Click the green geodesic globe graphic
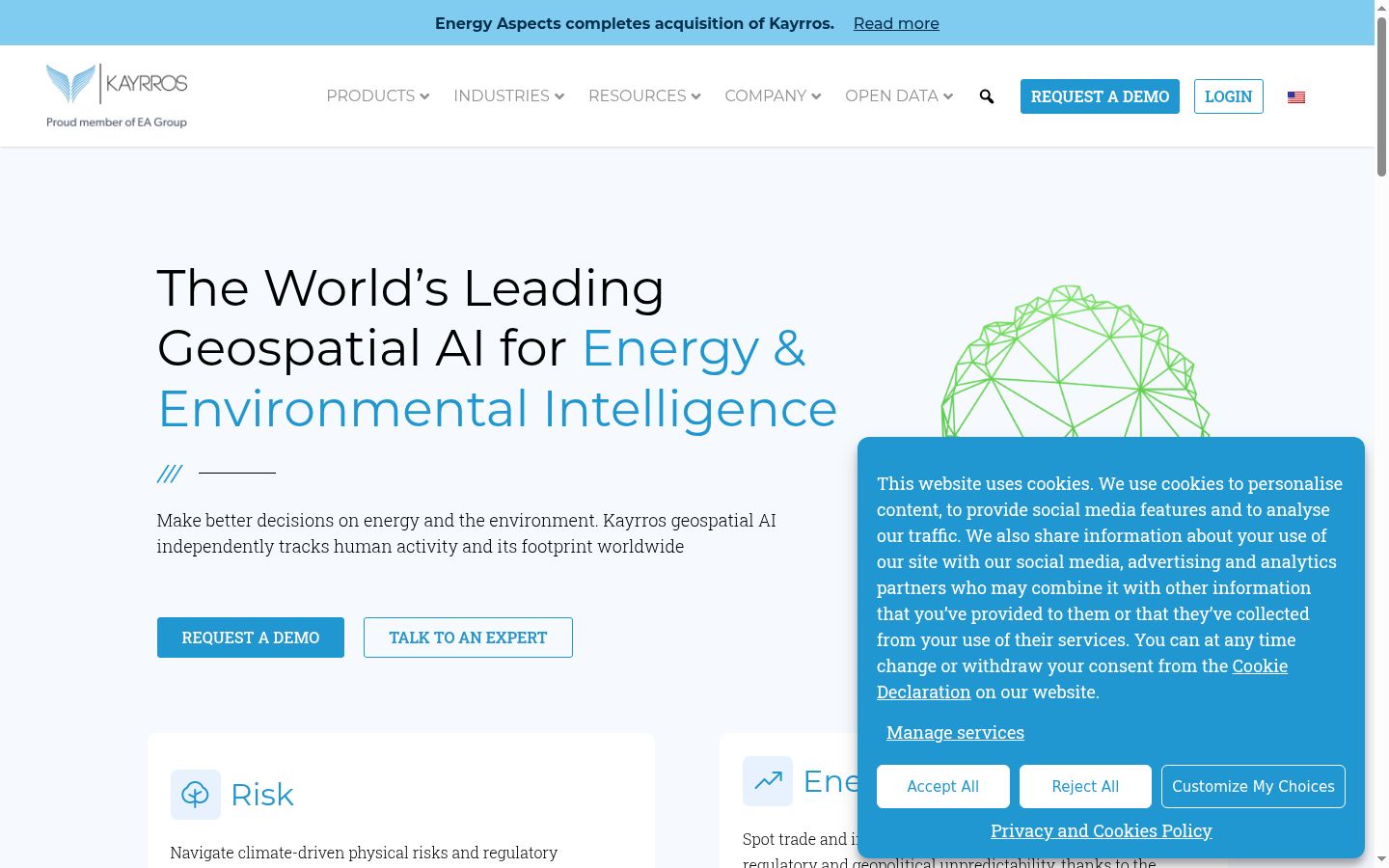 click(1075, 362)
